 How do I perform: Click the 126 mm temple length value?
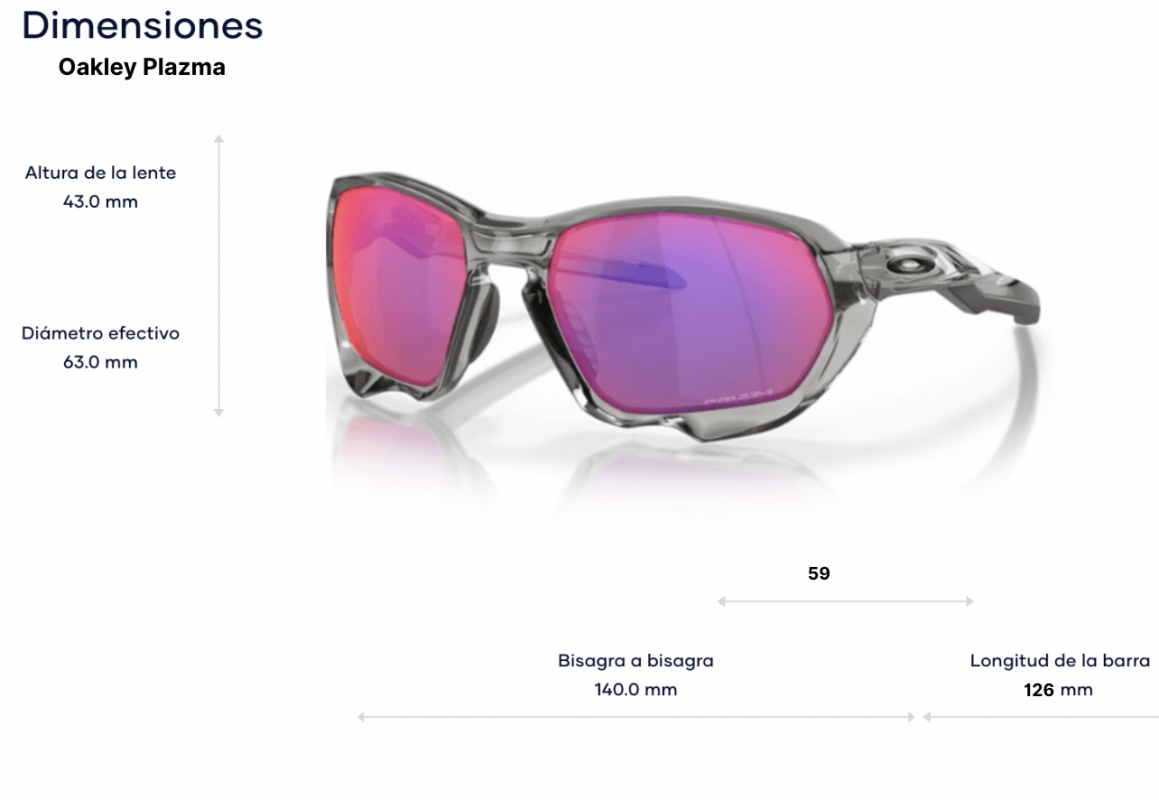tap(1058, 690)
